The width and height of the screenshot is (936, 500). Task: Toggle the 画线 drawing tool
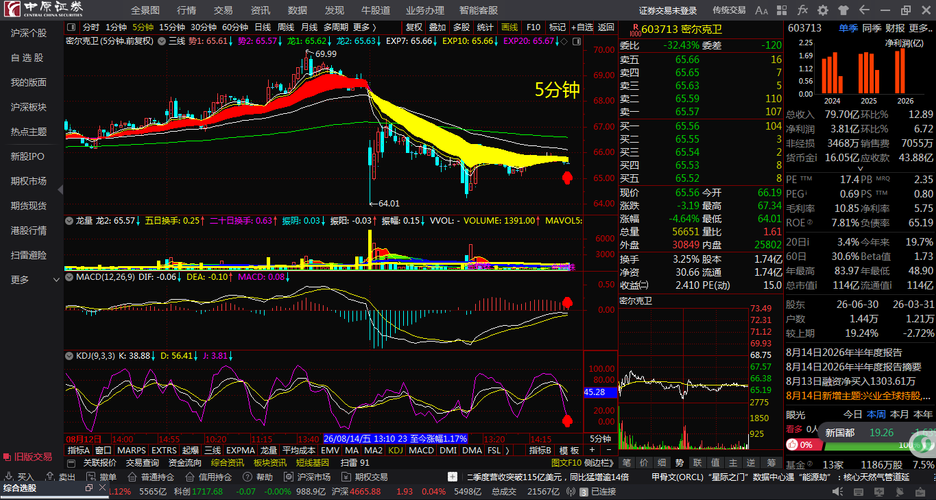click(509, 27)
